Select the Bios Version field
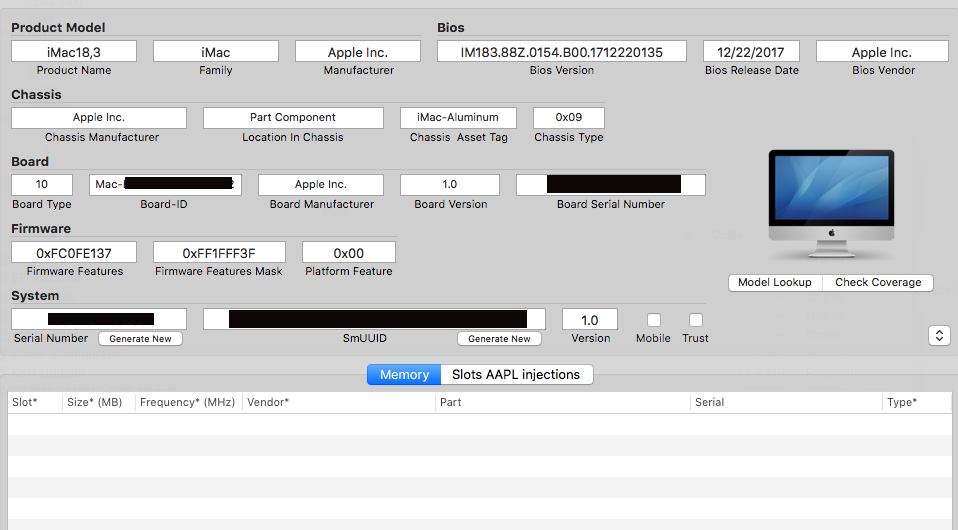Viewport: 958px width, 530px height. coord(561,52)
